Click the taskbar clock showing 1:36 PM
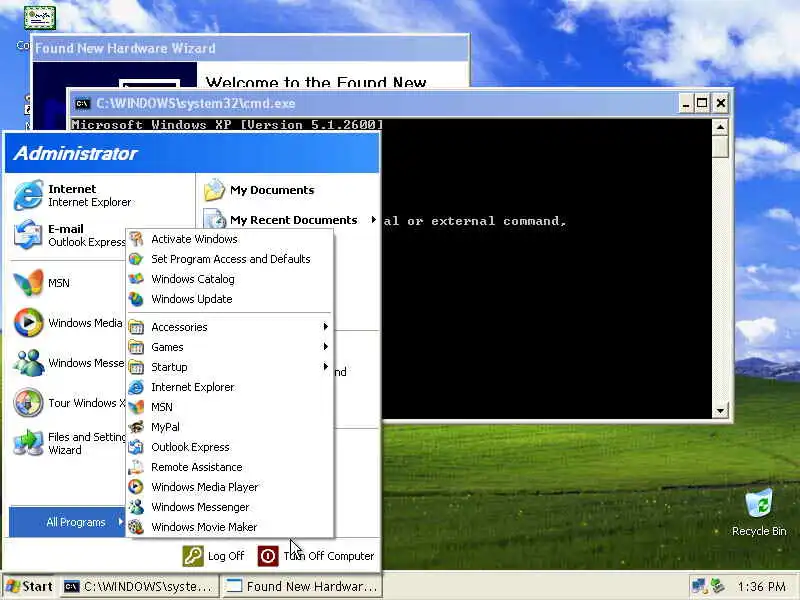Viewport: 800px width, 600px height. coord(761,586)
